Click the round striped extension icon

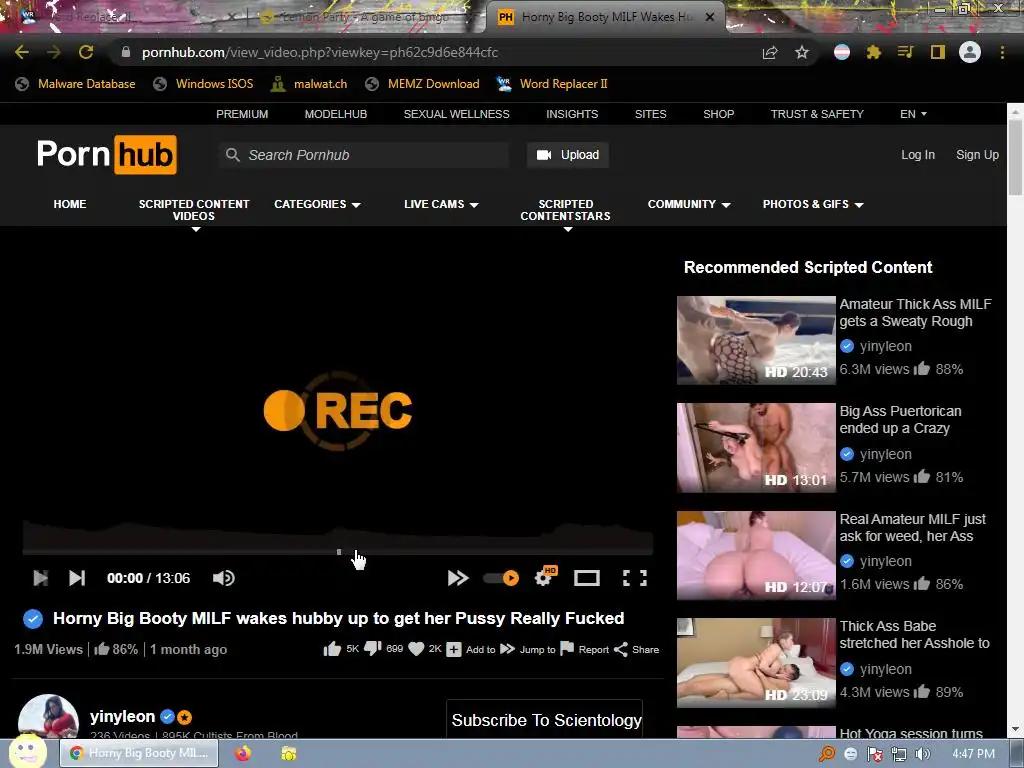tap(842, 52)
